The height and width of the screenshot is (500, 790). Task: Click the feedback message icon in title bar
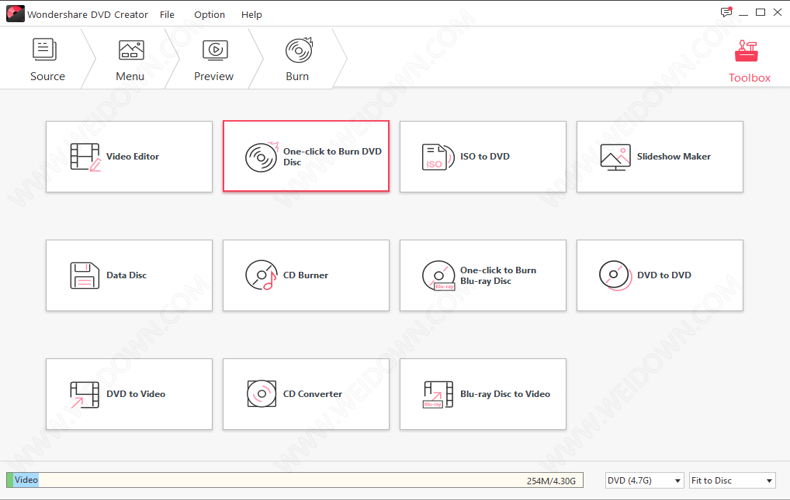point(726,13)
